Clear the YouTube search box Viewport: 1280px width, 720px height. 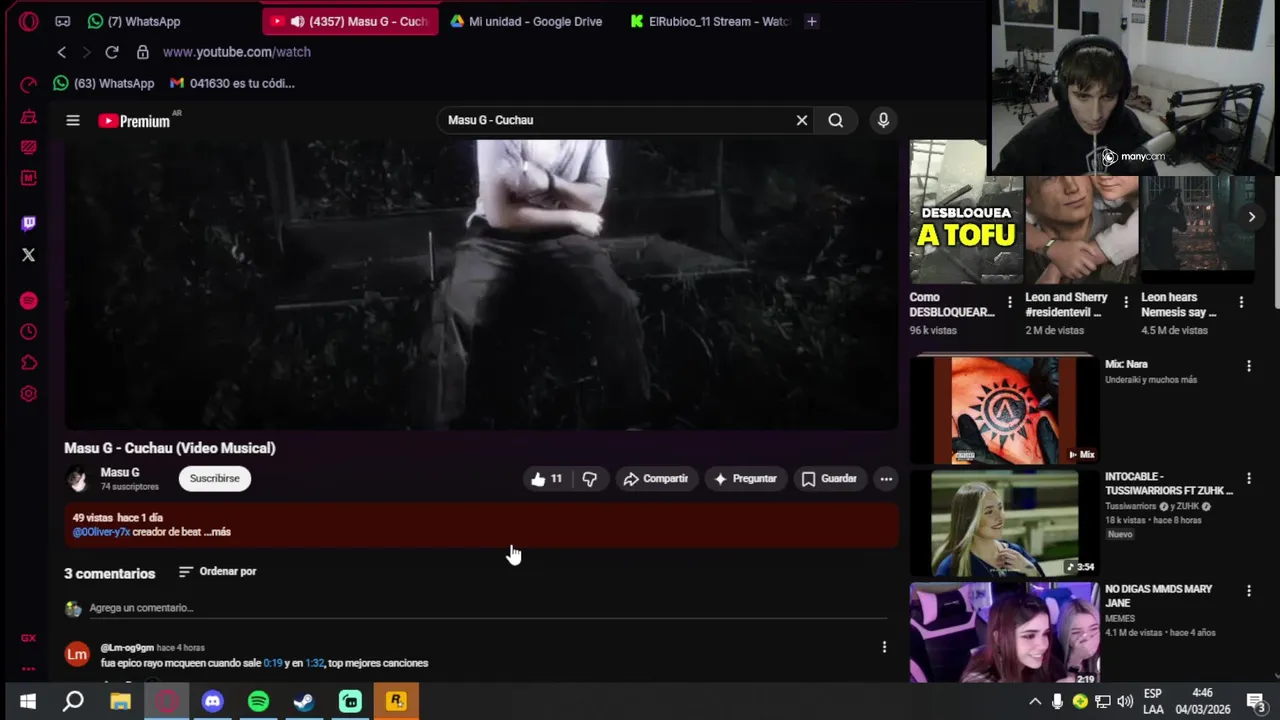point(802,120)
